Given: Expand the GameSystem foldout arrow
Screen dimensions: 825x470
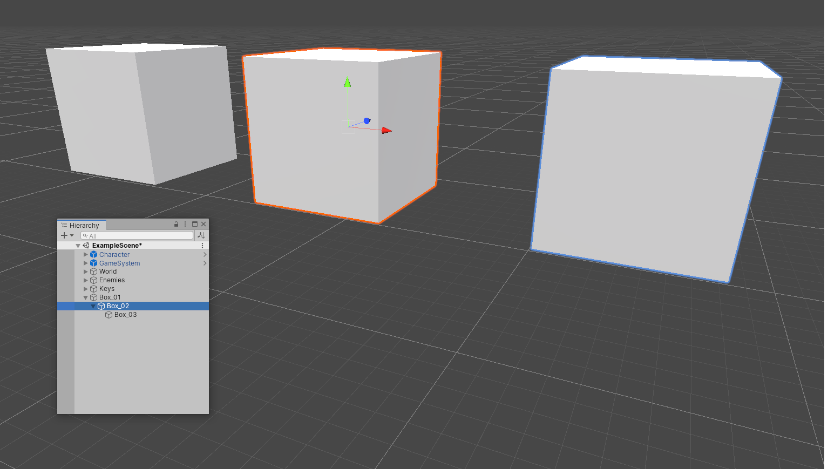Looking at the screenshot, I should [x=86, y=264].
